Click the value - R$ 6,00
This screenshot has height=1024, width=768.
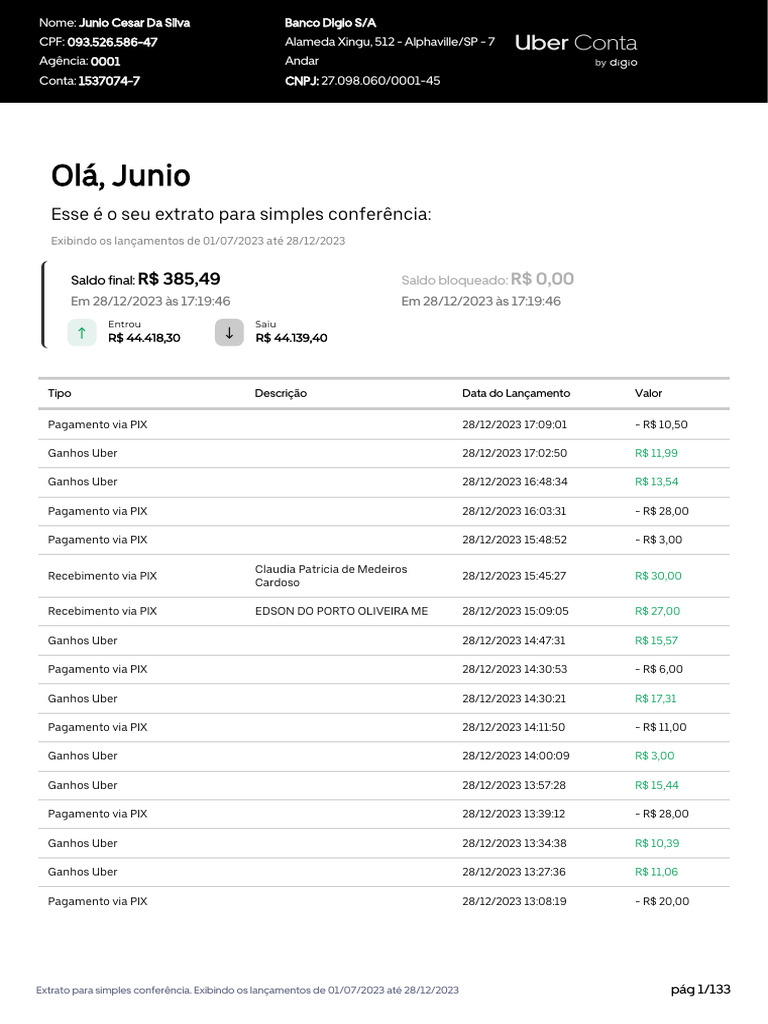pyautogui.click(x=659, y=669)
